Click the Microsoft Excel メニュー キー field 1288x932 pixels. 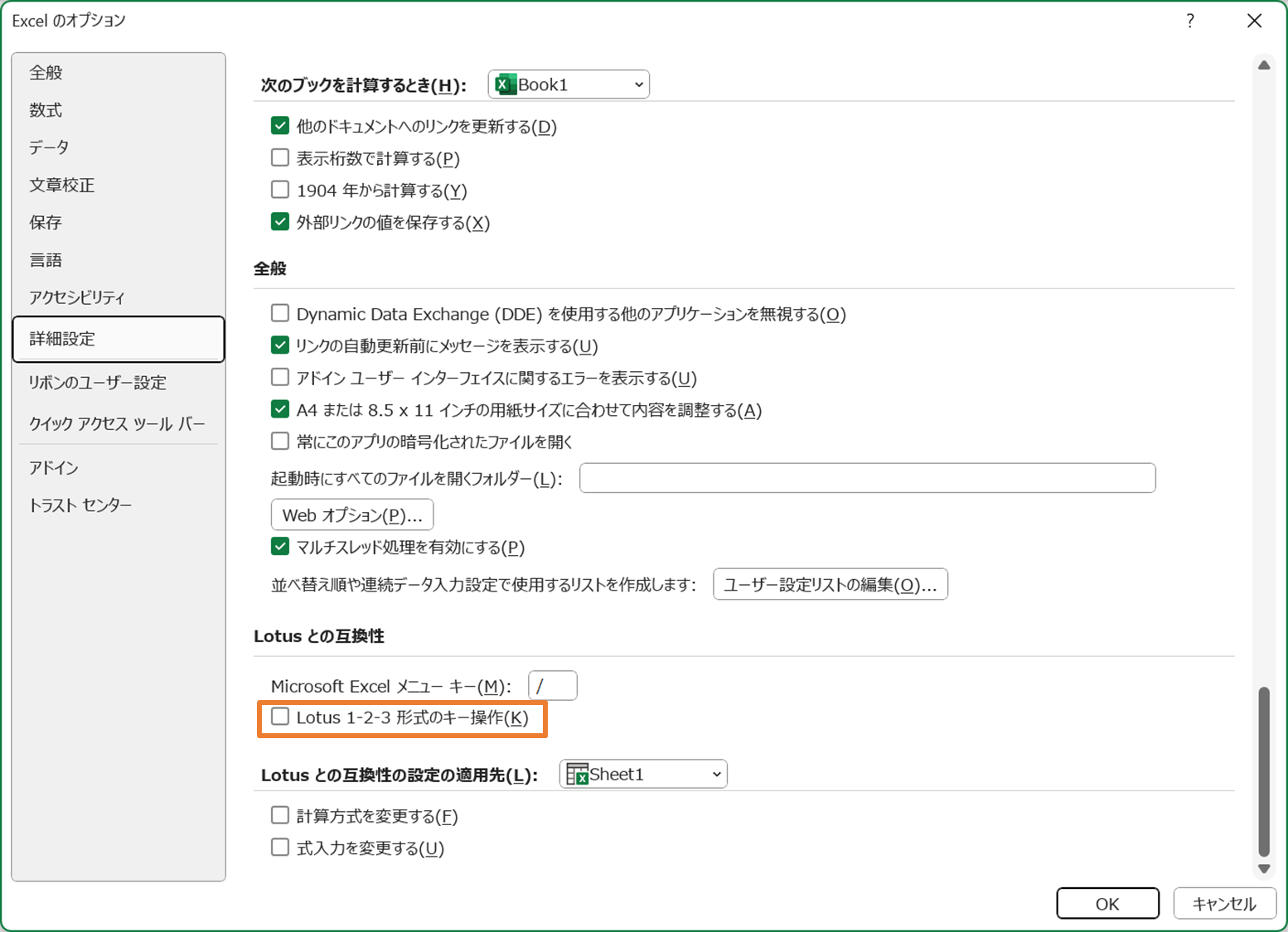point(553,686)
